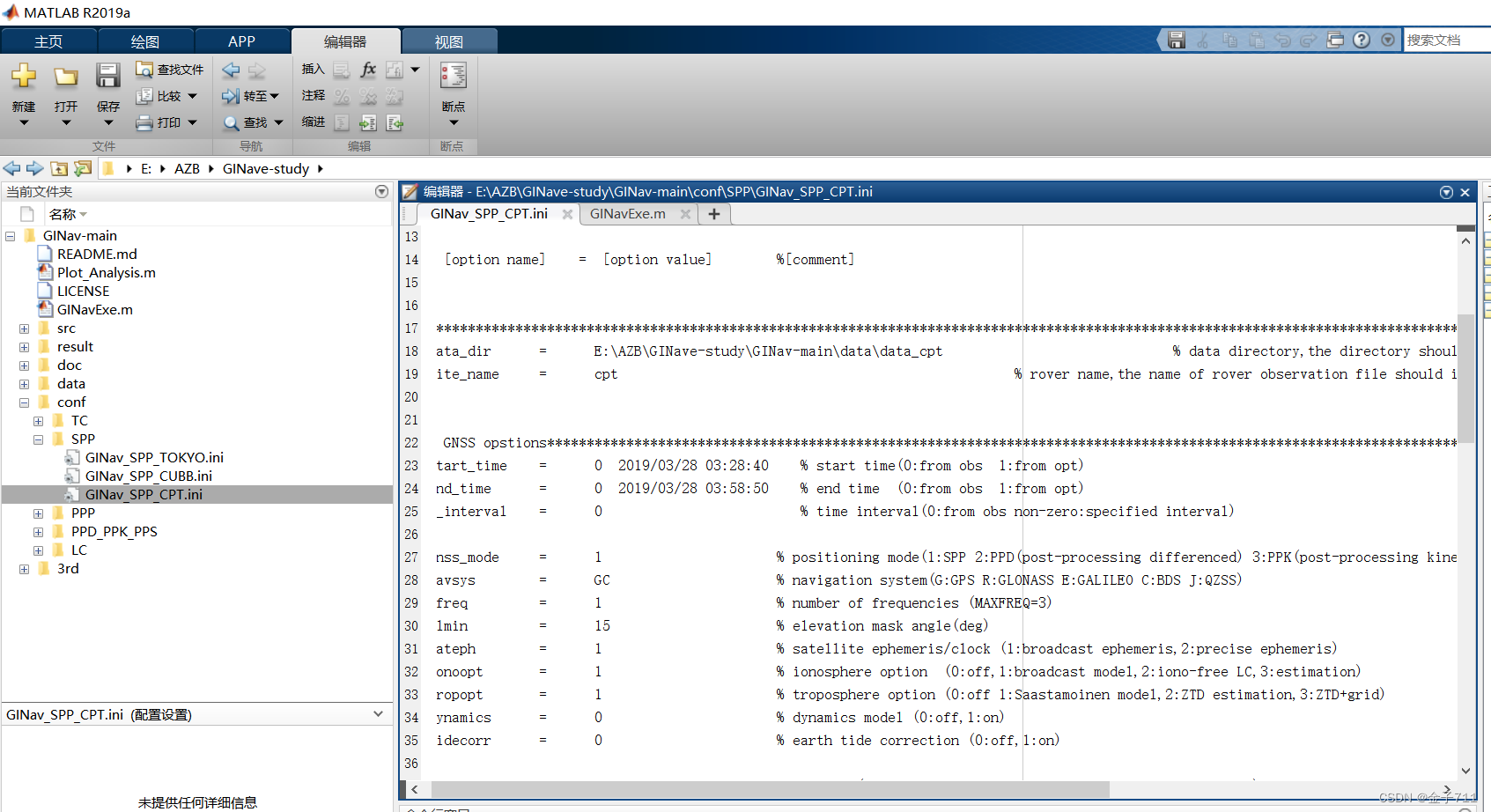Click the Breakpoints (断点) icon
The height and width of the screenshot is (812, 1491).
(x=454, y=76)
